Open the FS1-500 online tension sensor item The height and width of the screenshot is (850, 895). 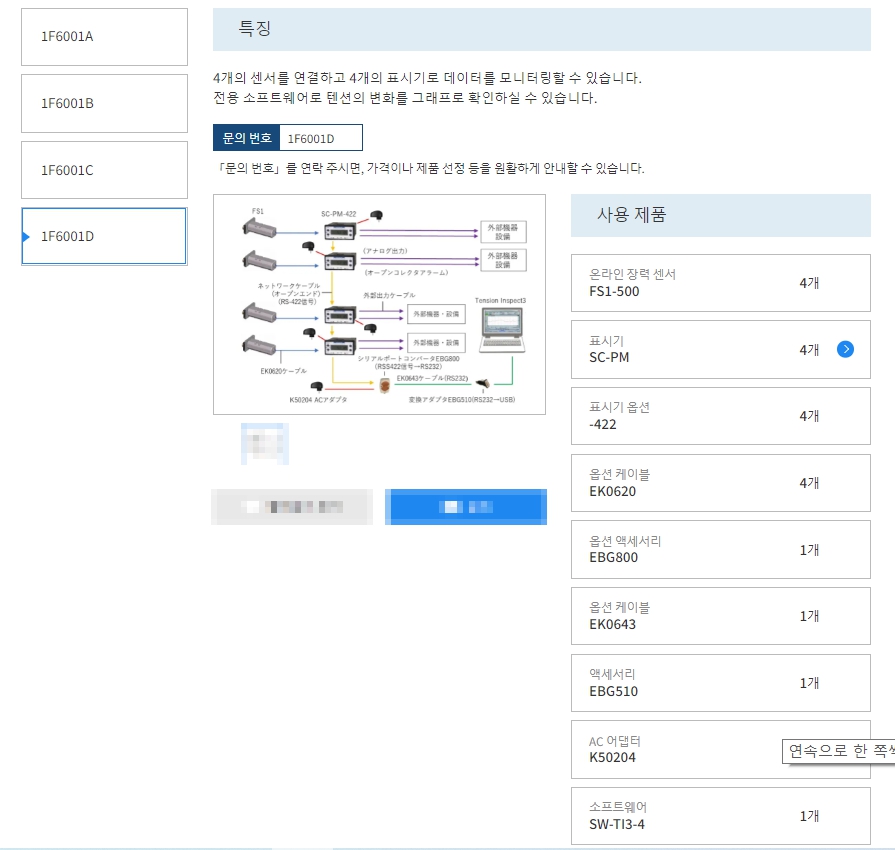pos(720,283)
